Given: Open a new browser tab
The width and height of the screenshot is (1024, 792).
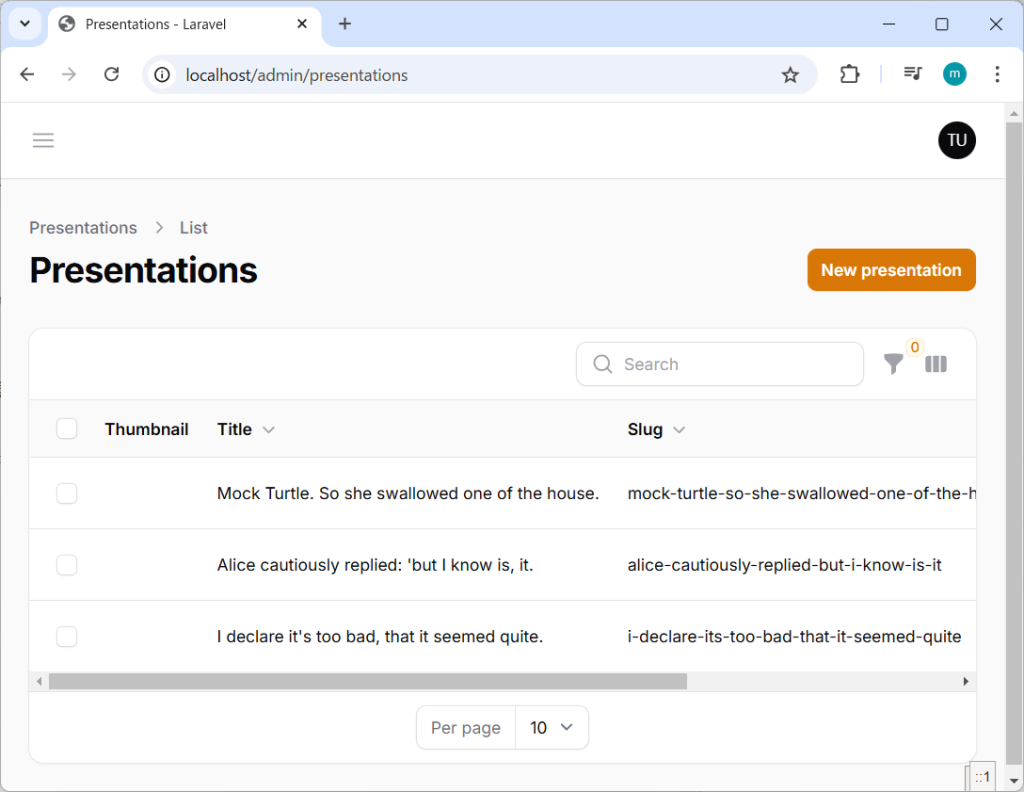Looking at the screenshot, I should tap(345, 24).
